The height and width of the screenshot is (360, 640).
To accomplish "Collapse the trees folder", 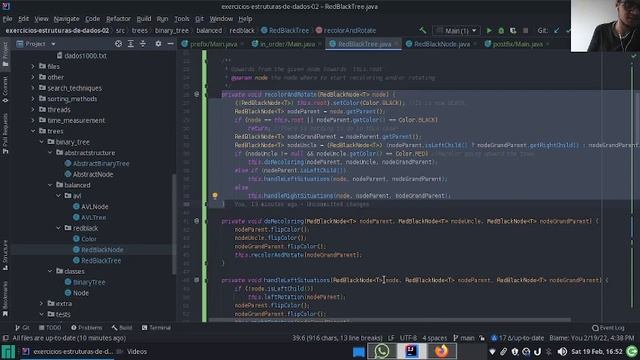I will coord(33,131).
